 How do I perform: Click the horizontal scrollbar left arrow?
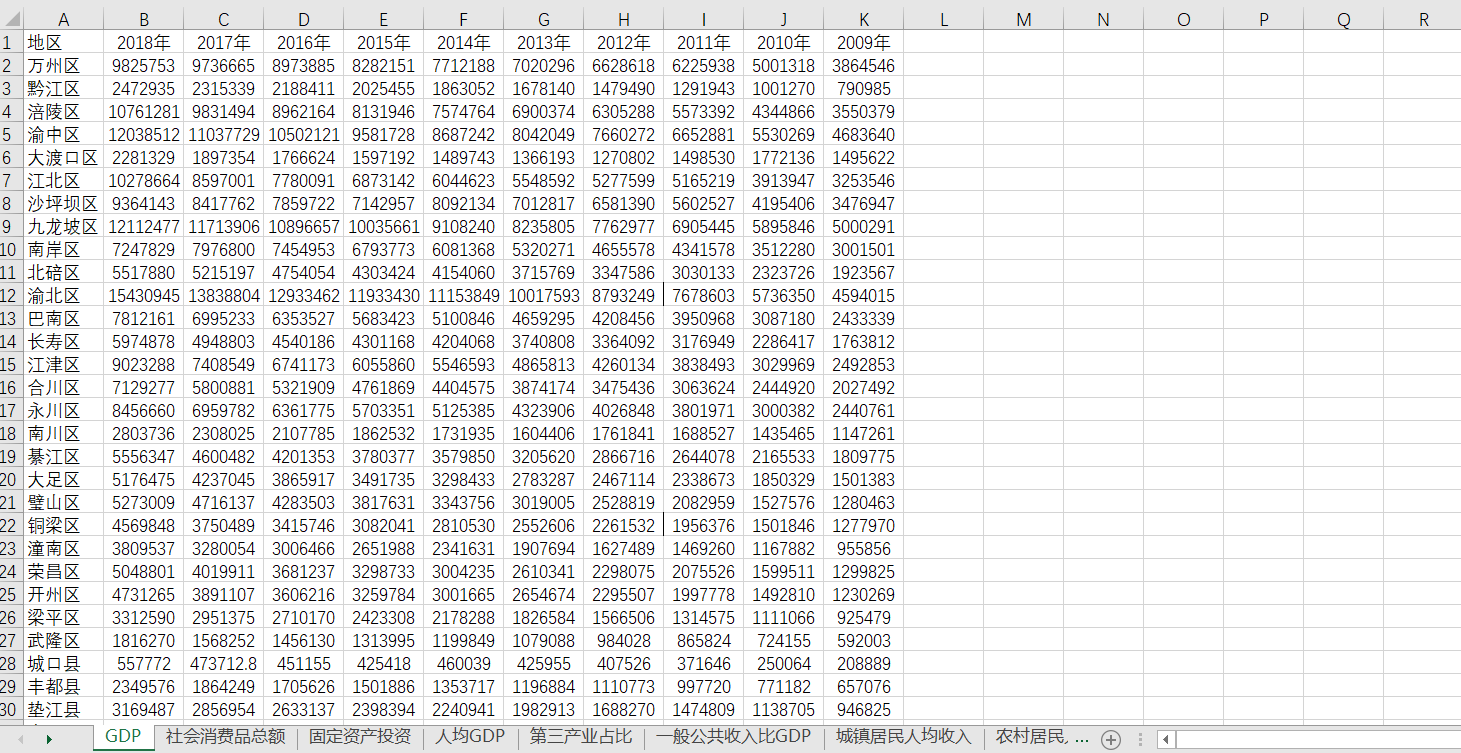pyautogui.click(x=1165, y=739)
